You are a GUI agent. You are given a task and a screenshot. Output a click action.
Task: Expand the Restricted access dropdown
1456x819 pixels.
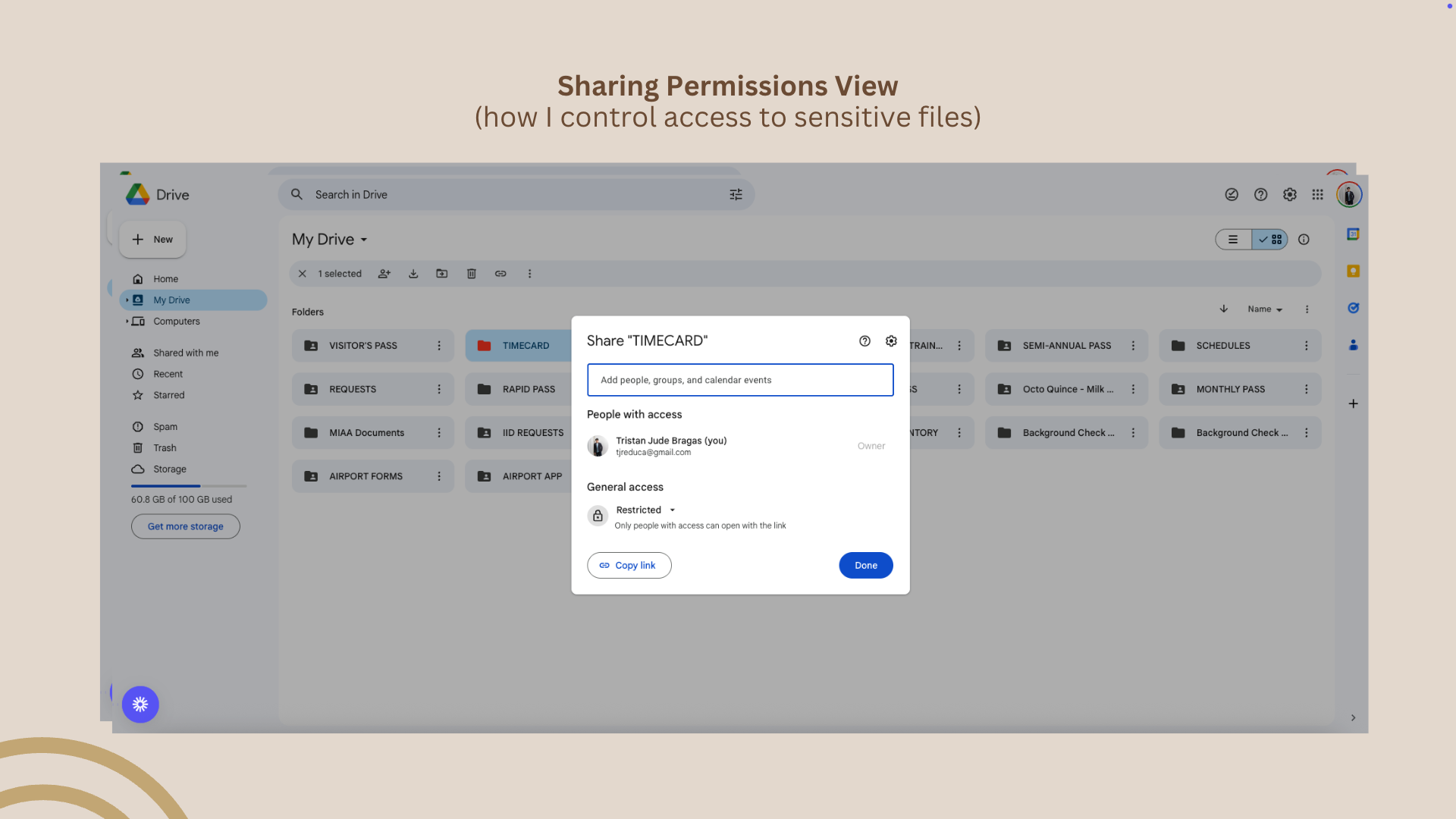[x=646, y=510]
